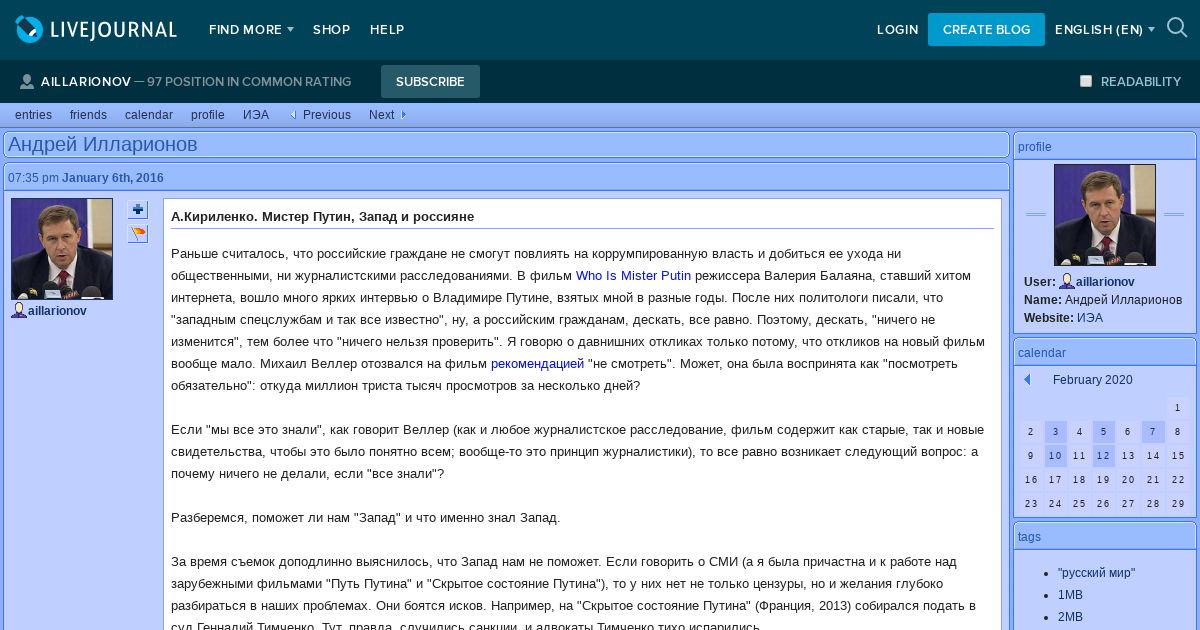Open the Shop menu item
Screen dimensions: 1200x630
coord(331,30)
